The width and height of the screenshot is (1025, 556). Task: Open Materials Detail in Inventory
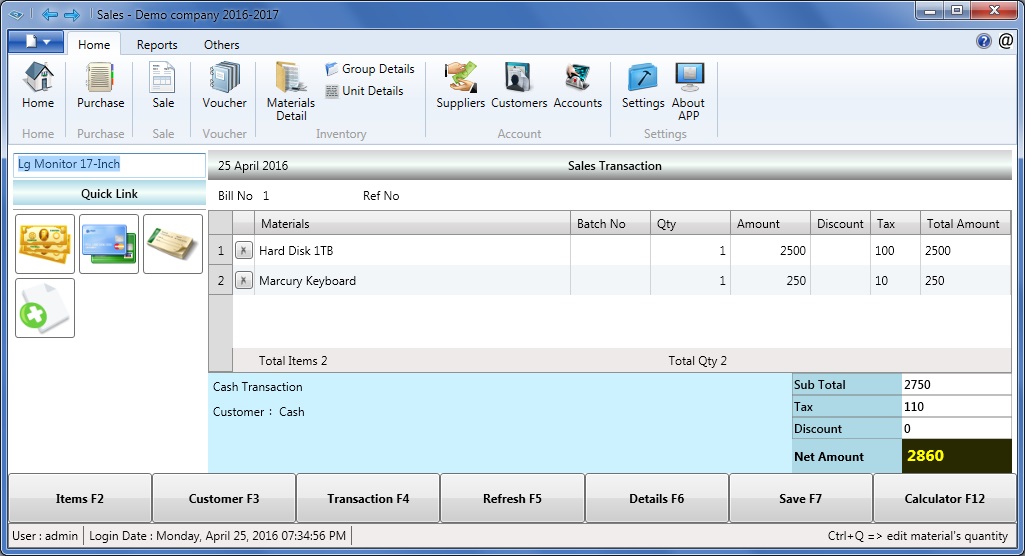(x=291, y=91)
